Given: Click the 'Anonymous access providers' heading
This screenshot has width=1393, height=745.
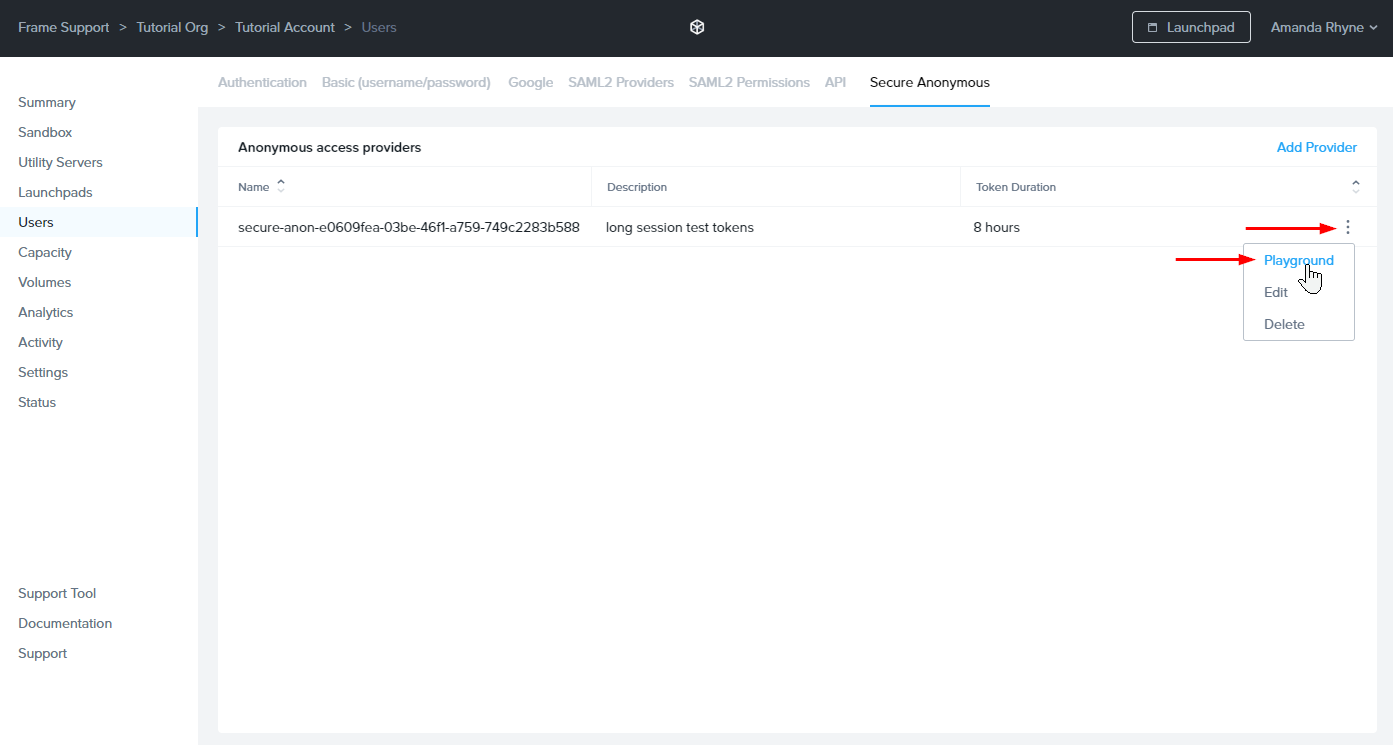Looking at the screenshot, I should (330, 147).
